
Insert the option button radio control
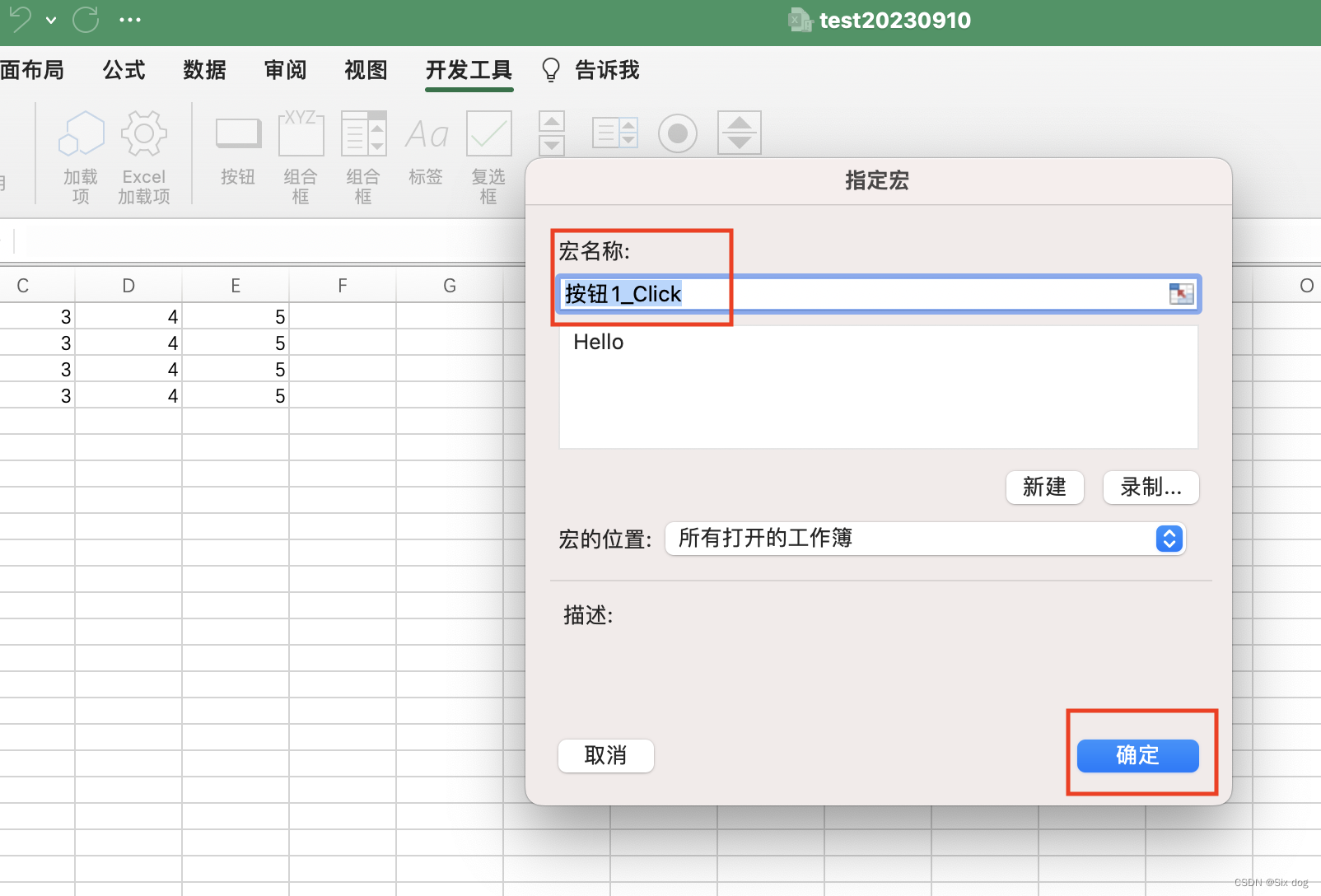tap(678, 133)
